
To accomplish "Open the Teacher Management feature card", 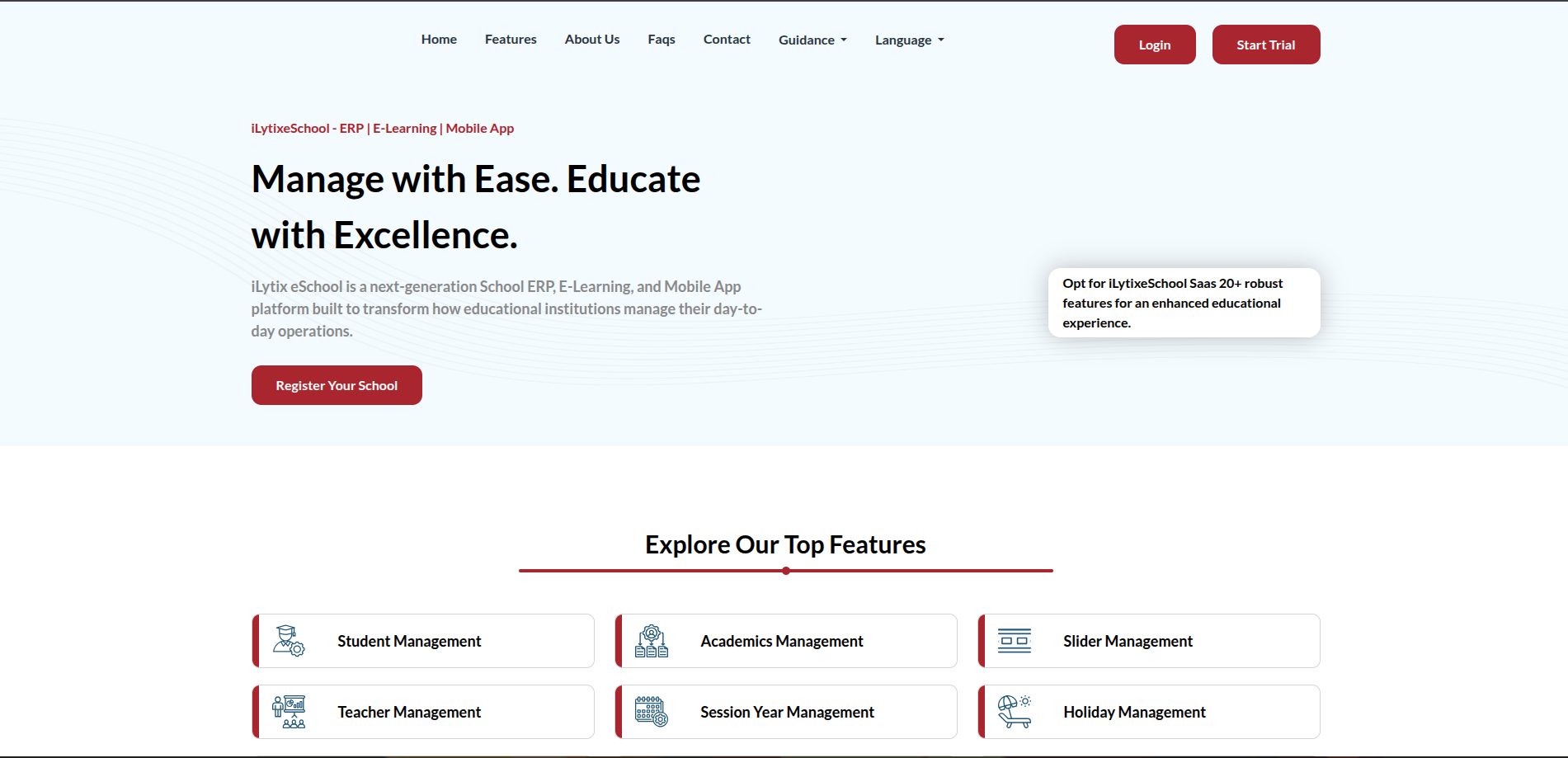I will tap(423, 712).
